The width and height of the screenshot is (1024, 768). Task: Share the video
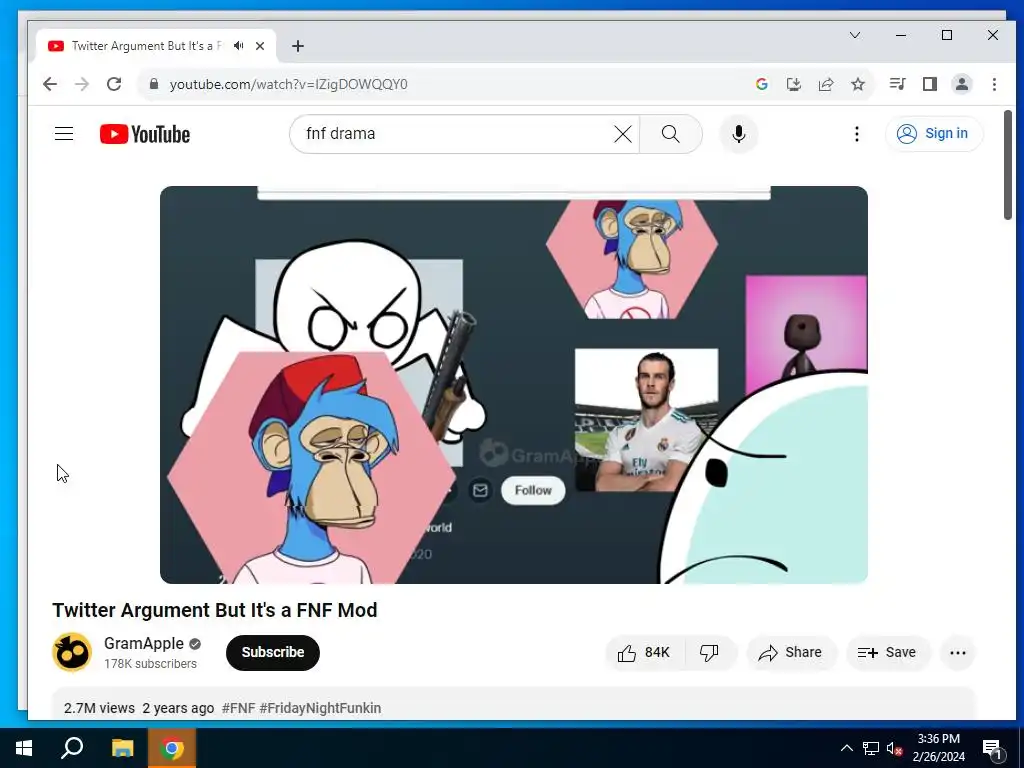[x=791, y=652]
